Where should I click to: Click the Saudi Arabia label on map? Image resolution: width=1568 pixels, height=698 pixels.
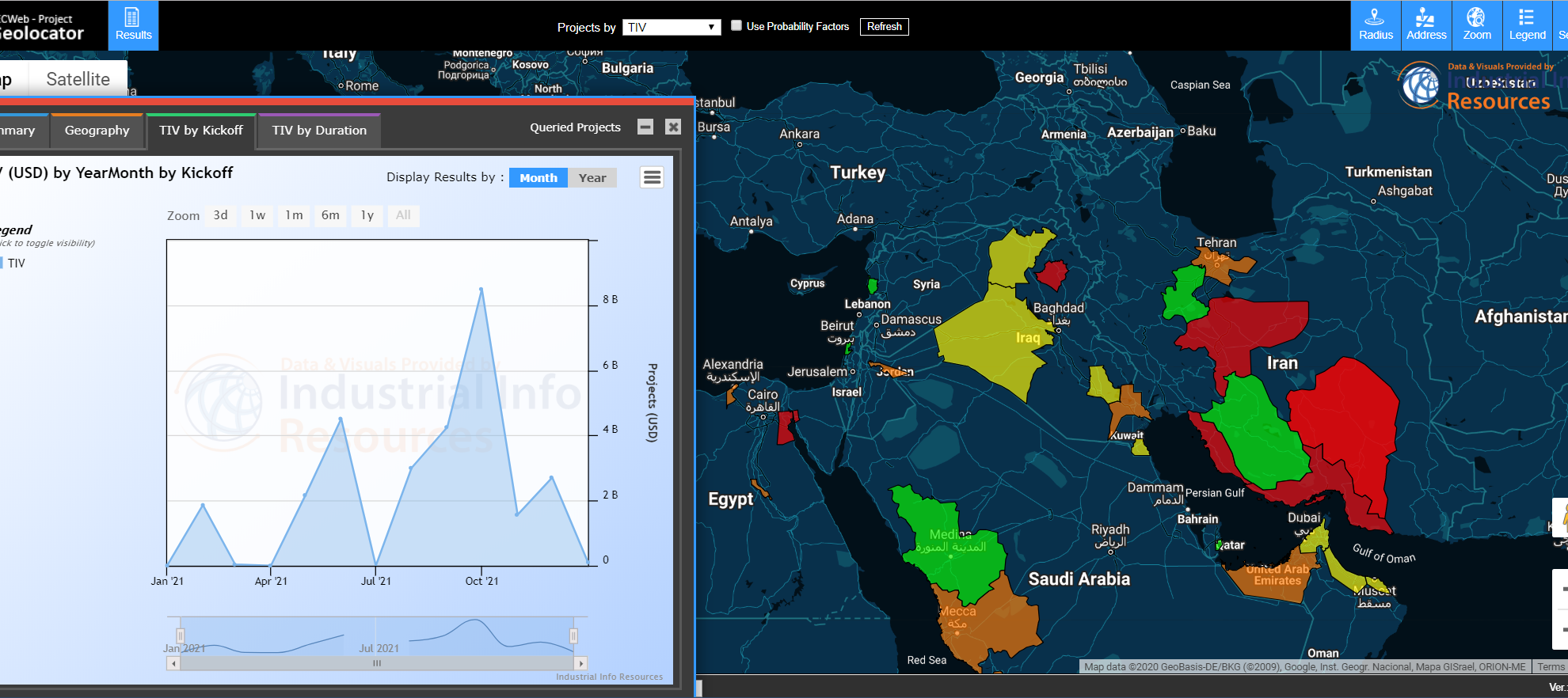click(x=1079, y=579)
